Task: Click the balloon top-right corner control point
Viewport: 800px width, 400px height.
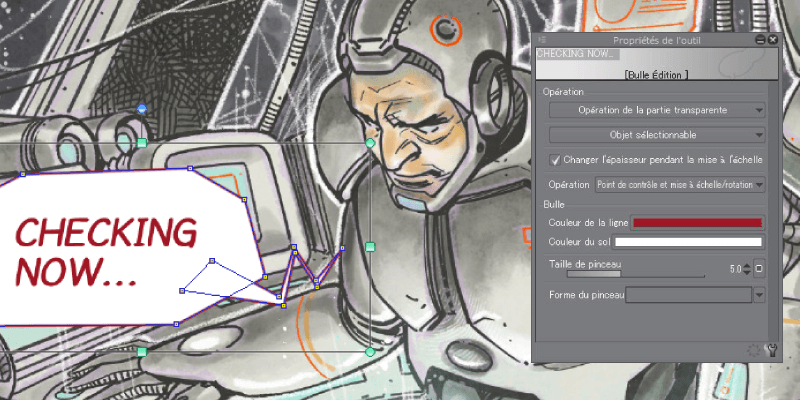Action: (x=190, y=168)
